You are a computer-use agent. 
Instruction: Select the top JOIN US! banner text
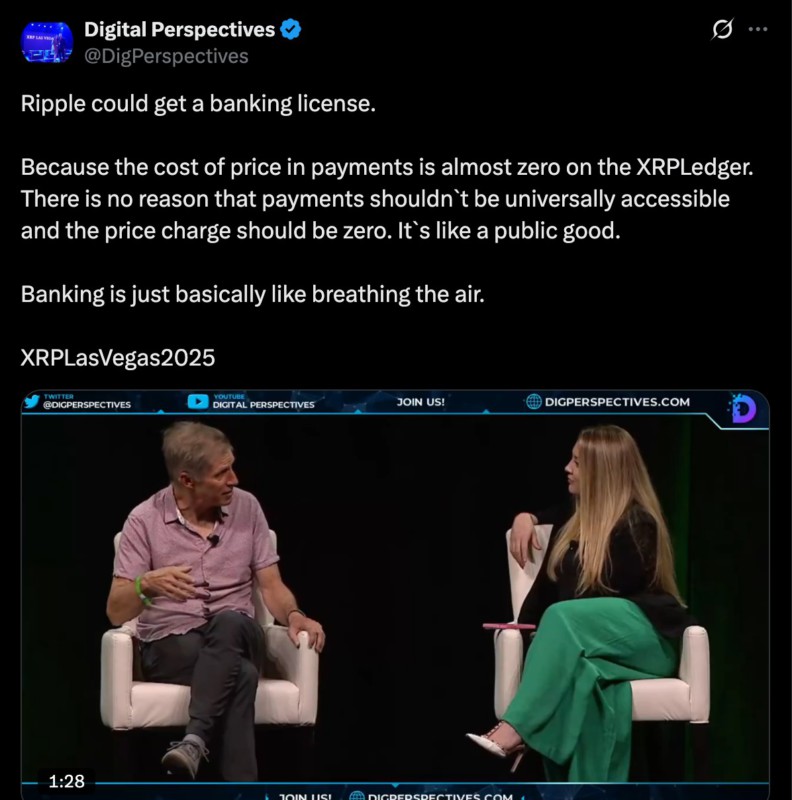420,402
